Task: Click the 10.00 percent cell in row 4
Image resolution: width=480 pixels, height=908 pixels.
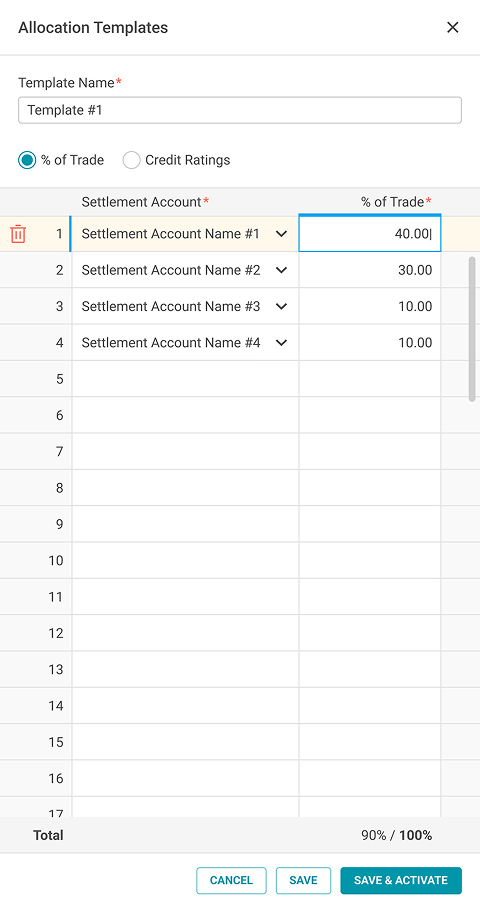Action: click(370, 343)
